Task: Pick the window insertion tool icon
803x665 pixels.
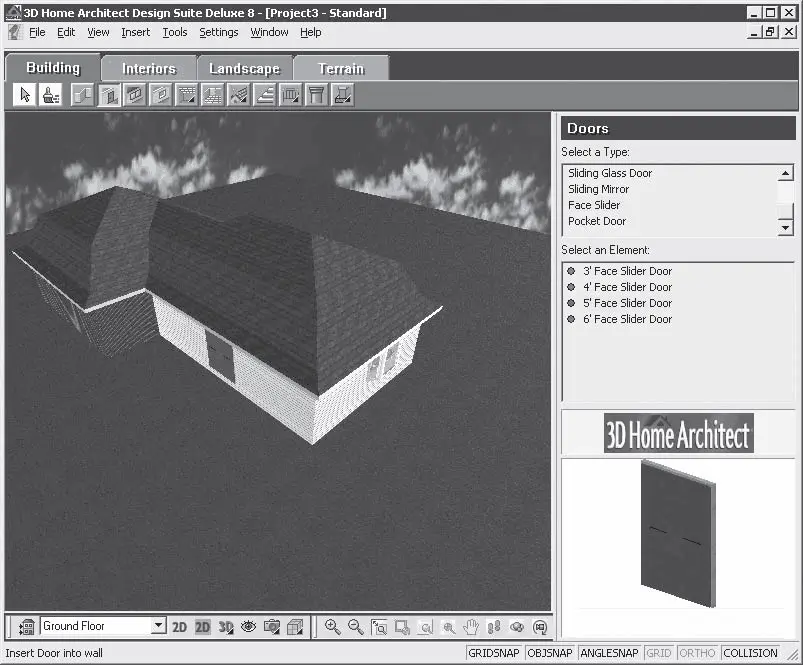Action: pyautogui.click(x=135, y=95)
